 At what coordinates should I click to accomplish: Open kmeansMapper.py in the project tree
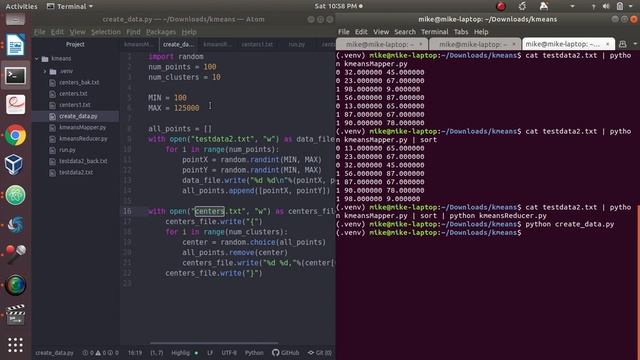pyautogui.click(x=82, y=127)
